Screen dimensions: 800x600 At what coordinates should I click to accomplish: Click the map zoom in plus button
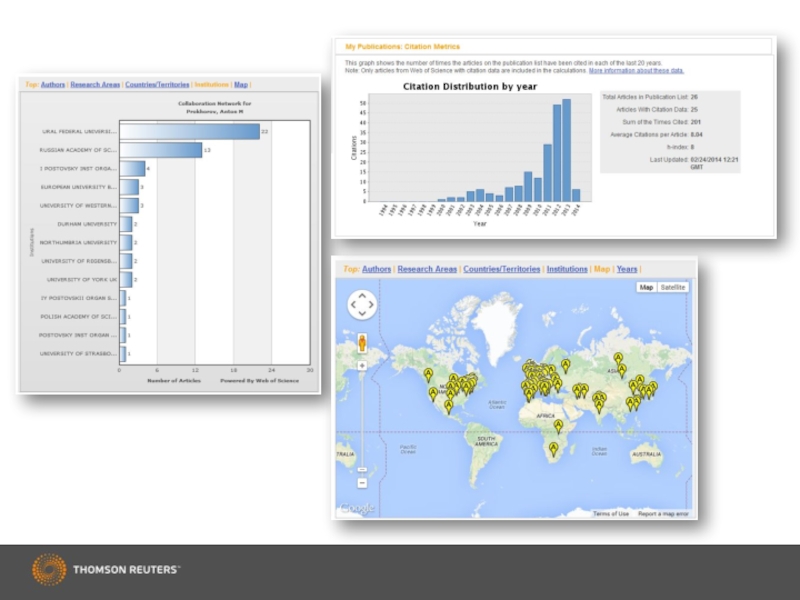tap(362, 366)
